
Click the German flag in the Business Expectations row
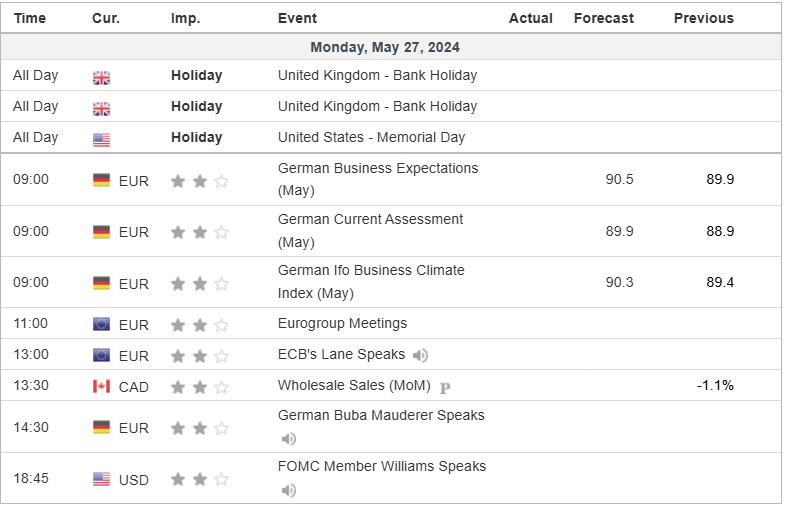[x=101, y=180]
